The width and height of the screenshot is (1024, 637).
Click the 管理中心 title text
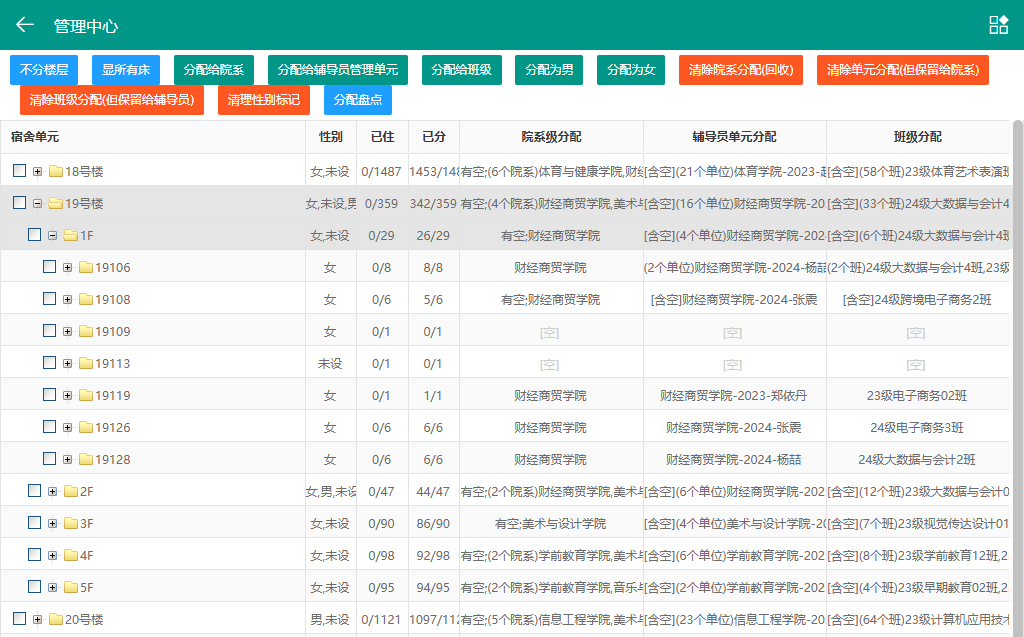pyautogui.click(x=86, y=26)
